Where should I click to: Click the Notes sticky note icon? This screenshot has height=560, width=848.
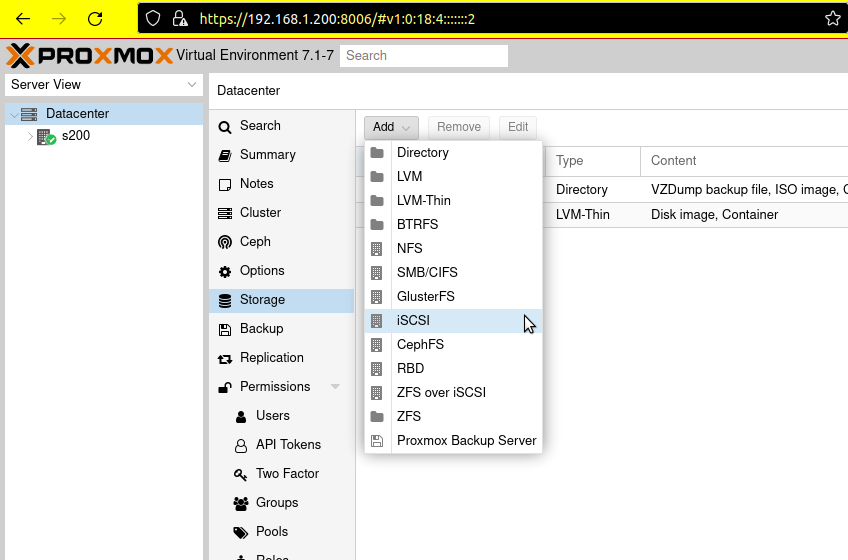tap(224, 185)
